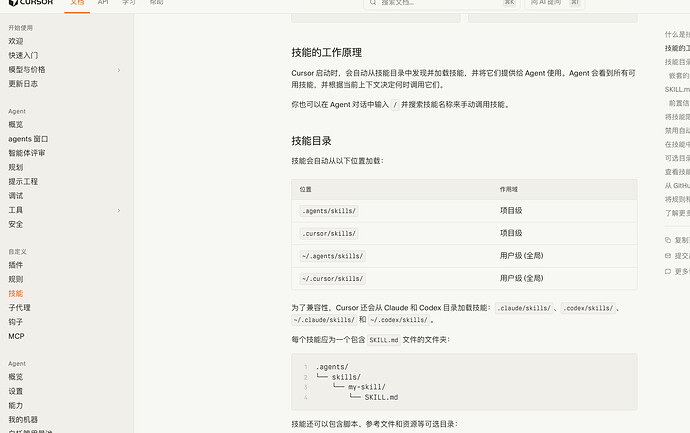Click the .agents/skills/ table cell
The image size is (690, 433).
click(x=329, y=211)
